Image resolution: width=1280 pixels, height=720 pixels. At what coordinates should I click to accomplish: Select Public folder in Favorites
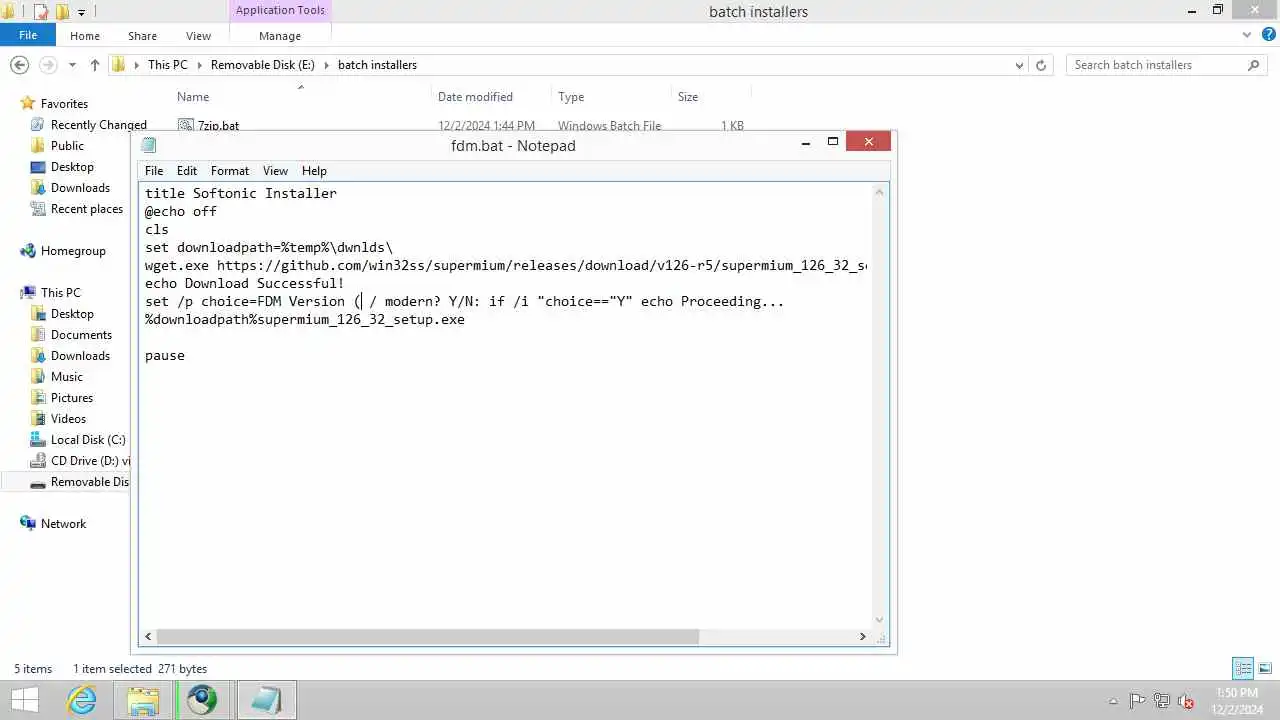(57, 146)
